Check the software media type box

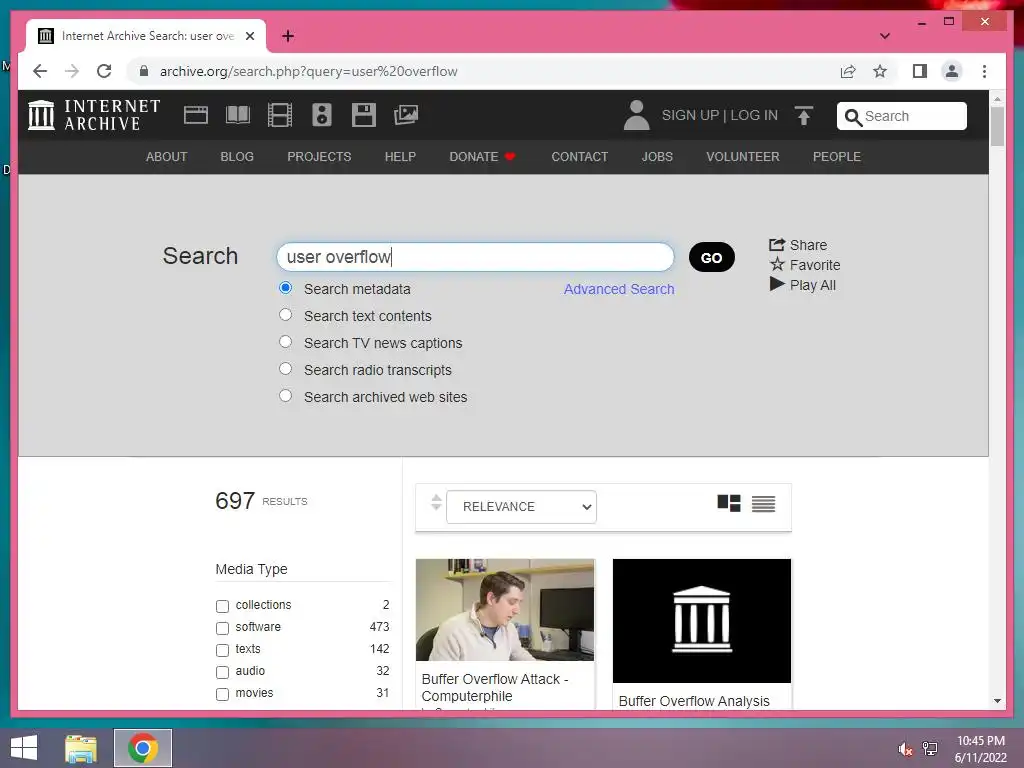point(222,628)
